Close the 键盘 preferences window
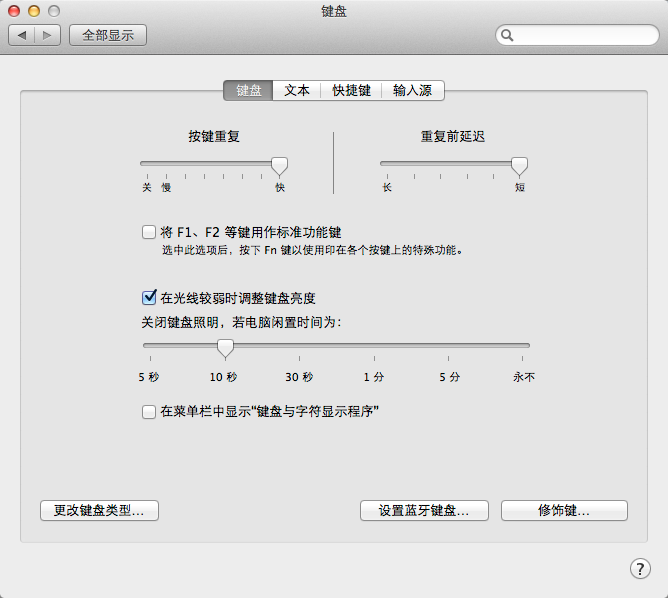Viewport: 668px width, 598px height. pos(14,11)
